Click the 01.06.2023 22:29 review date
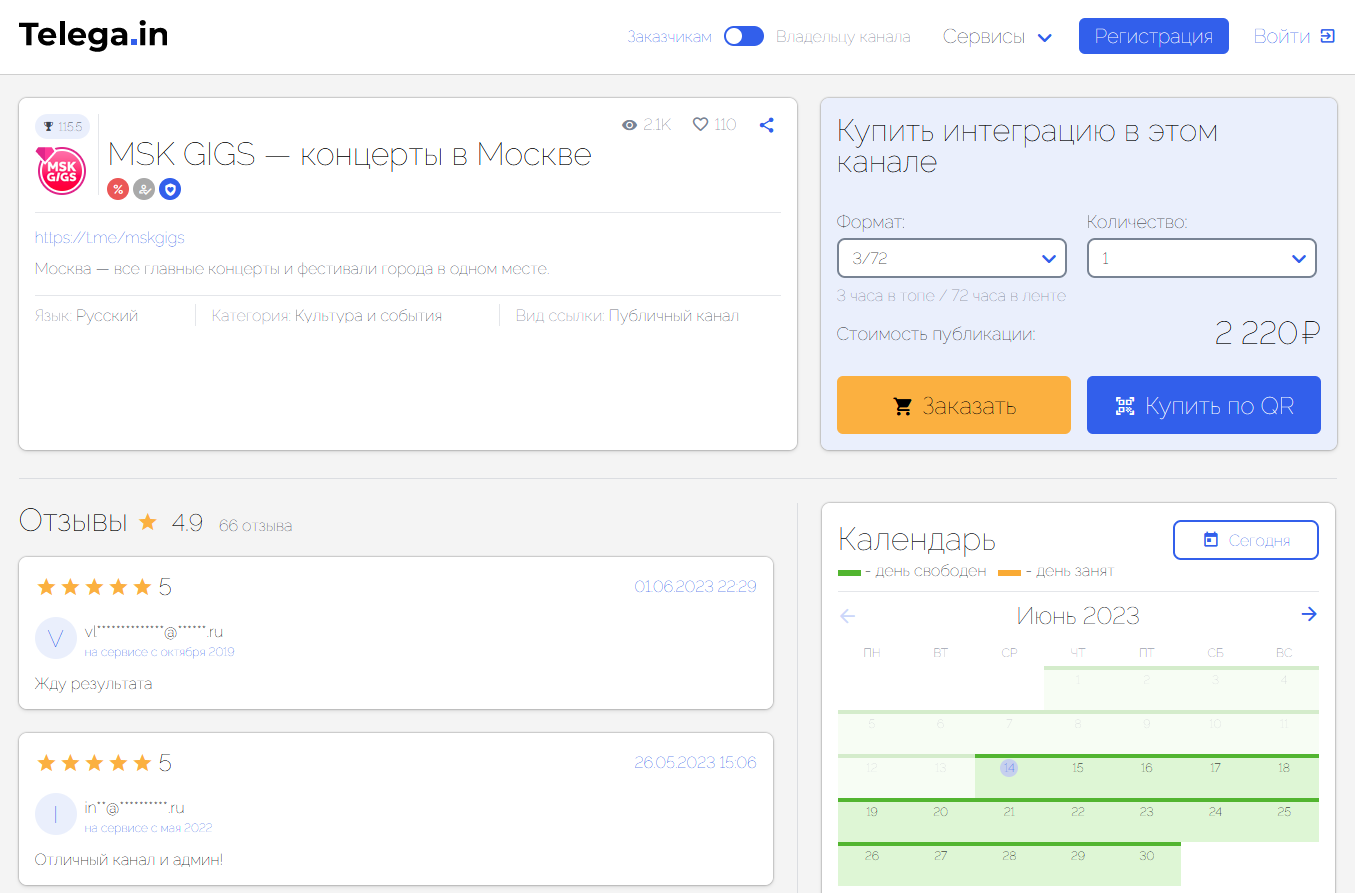Screen dimensions: 1355x893 click(696, 586)
